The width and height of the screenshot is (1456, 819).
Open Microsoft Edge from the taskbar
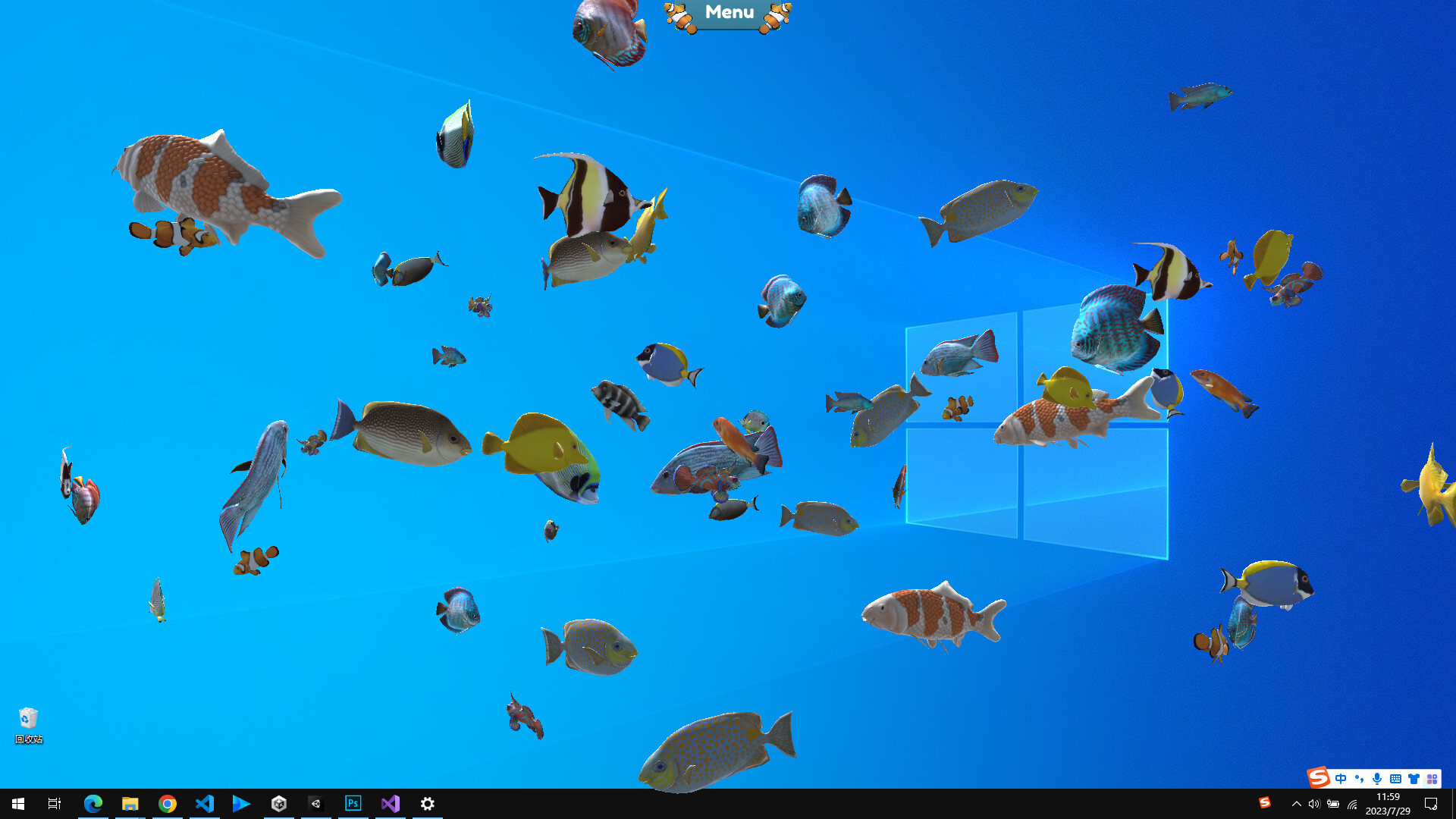click(93, 803)
